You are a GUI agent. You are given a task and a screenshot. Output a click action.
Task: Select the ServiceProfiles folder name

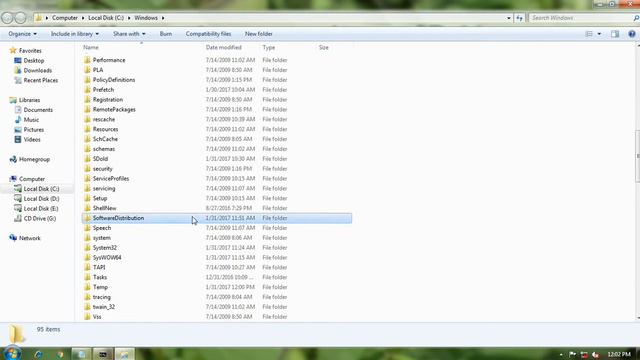111,179
